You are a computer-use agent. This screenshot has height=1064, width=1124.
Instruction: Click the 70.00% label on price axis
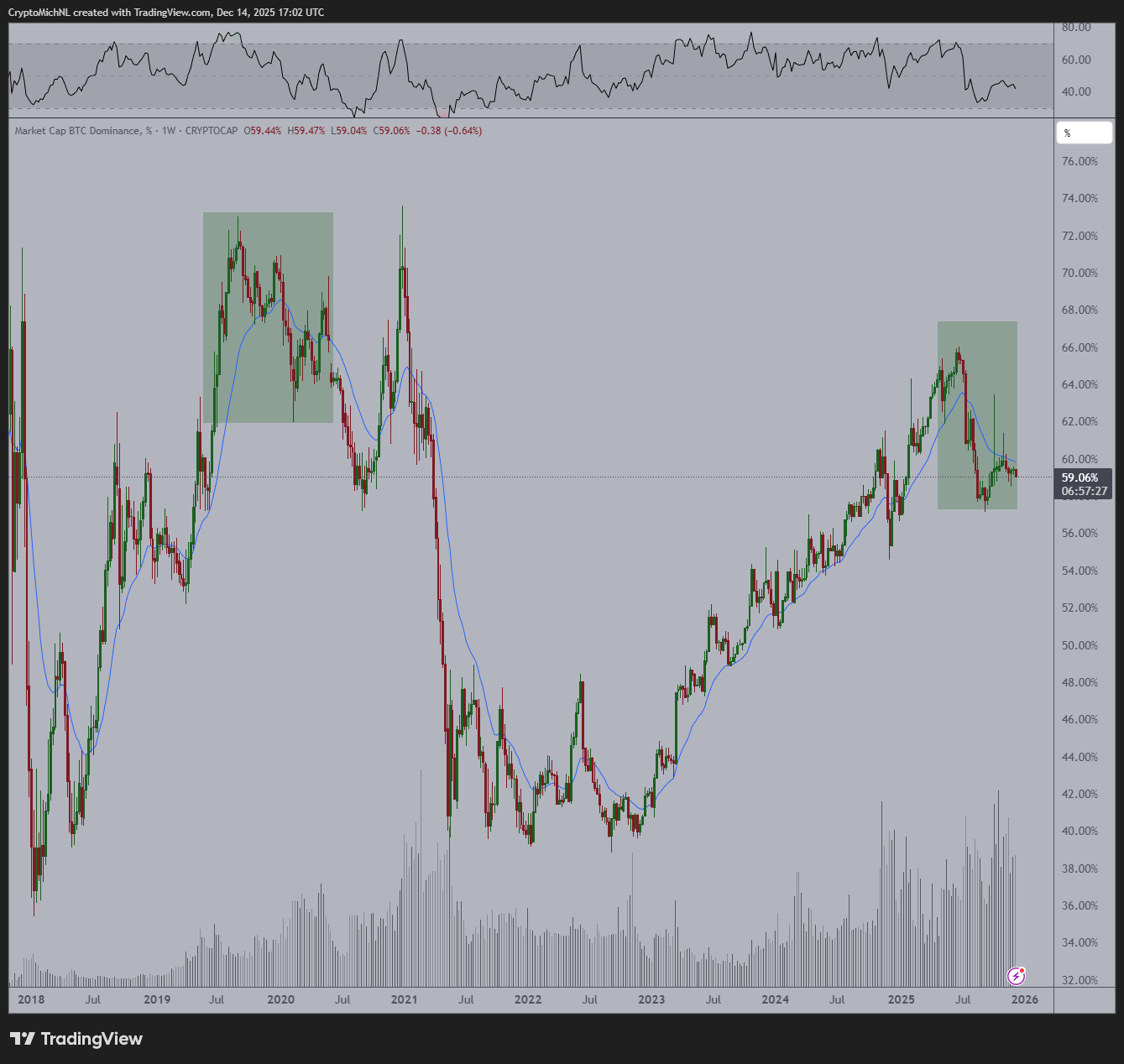click(x=1080, y=273)
